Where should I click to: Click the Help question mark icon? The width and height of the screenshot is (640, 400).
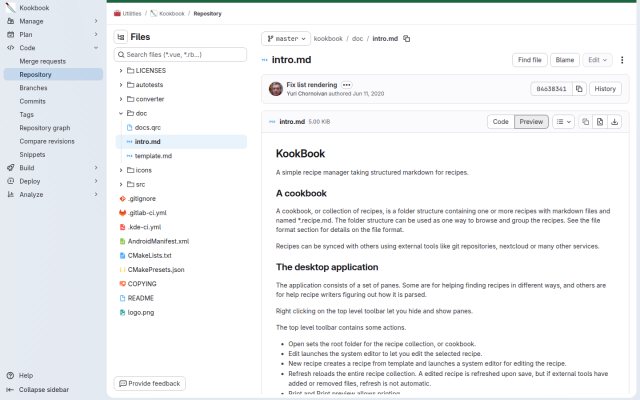click(11, 376)
